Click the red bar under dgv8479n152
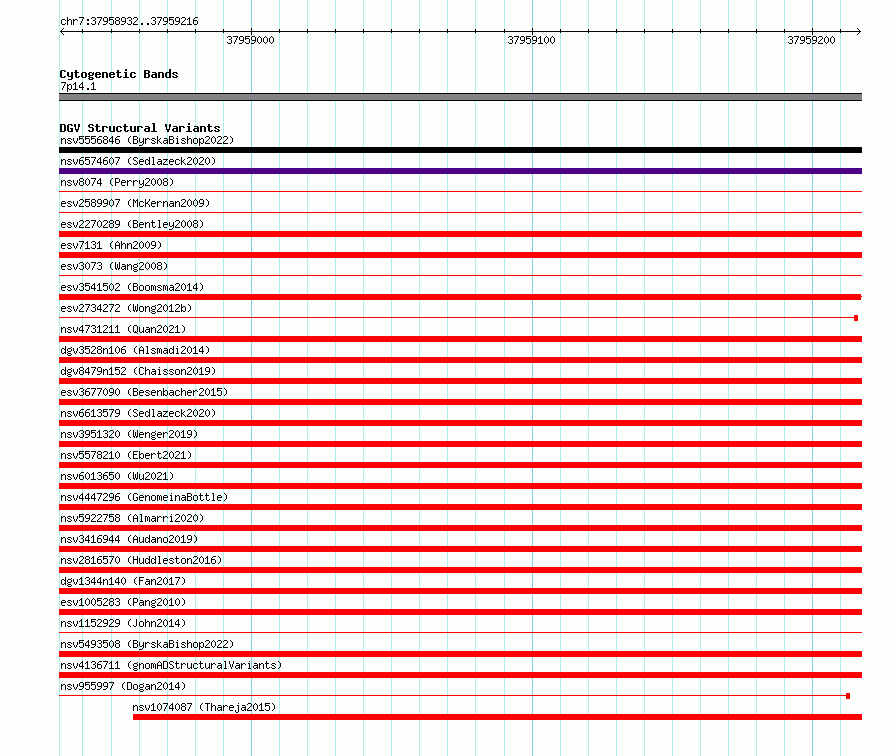The height and width of the screenshot is (756, 890). (460, 381)
